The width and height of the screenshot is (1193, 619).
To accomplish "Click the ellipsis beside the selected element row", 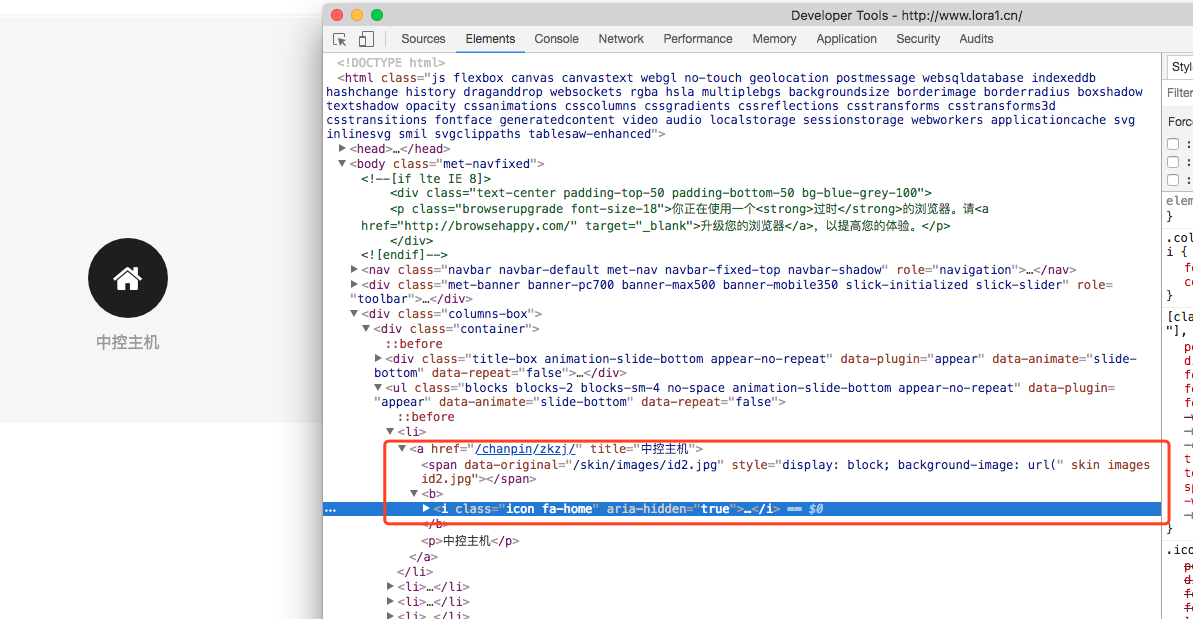I will (x=331, y=509).
